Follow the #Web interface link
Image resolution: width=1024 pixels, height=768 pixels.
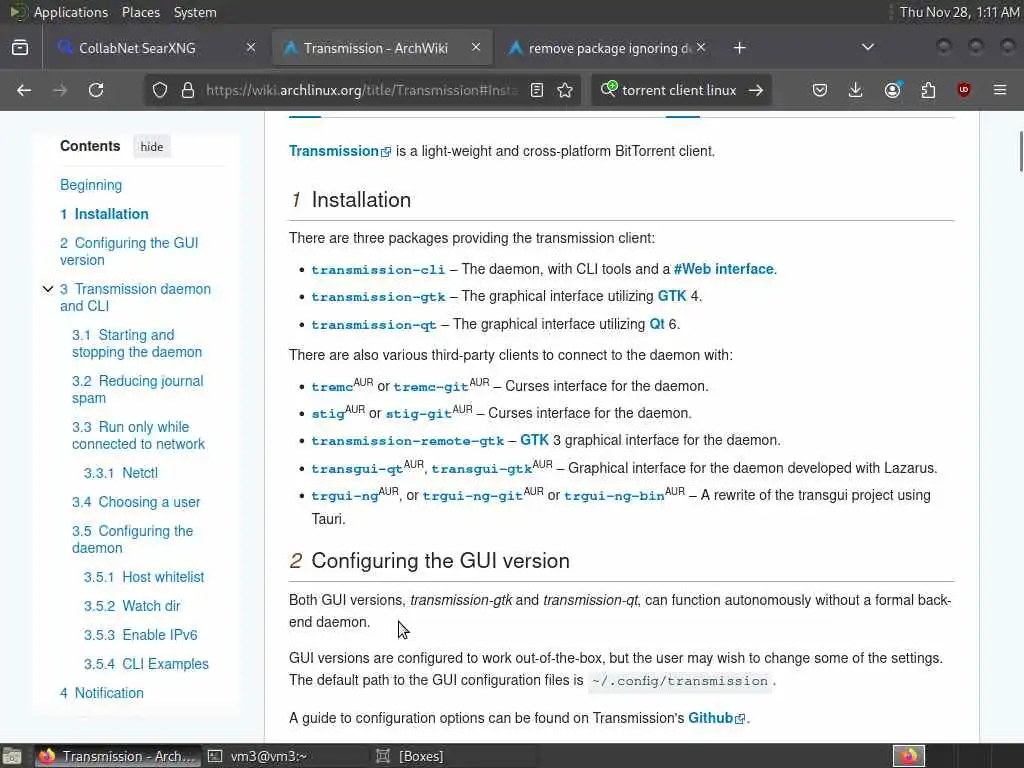coord(724,269)
